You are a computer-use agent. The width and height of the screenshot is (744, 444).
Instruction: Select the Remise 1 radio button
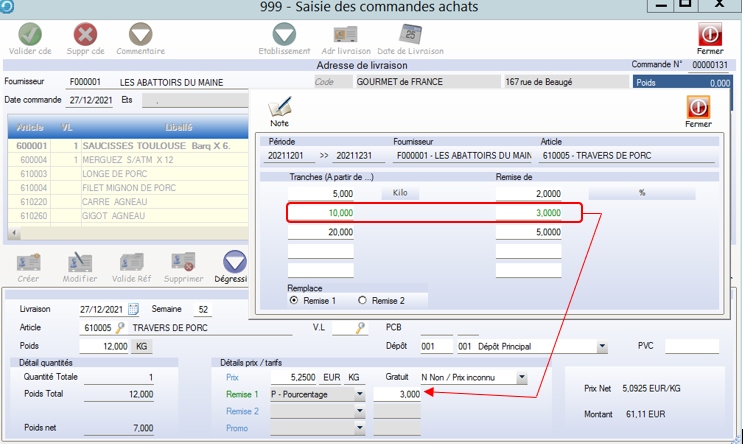coord(294,300)
